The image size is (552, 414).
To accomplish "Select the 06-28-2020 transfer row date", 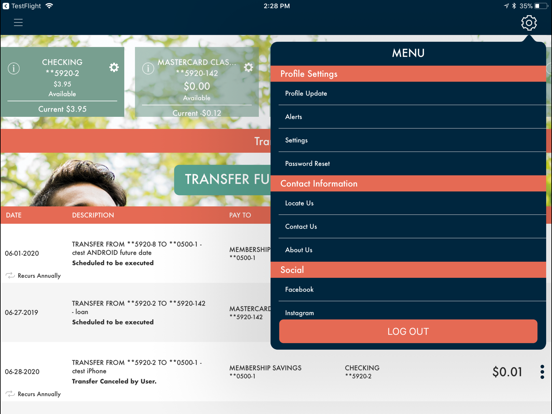I will 22,371.
